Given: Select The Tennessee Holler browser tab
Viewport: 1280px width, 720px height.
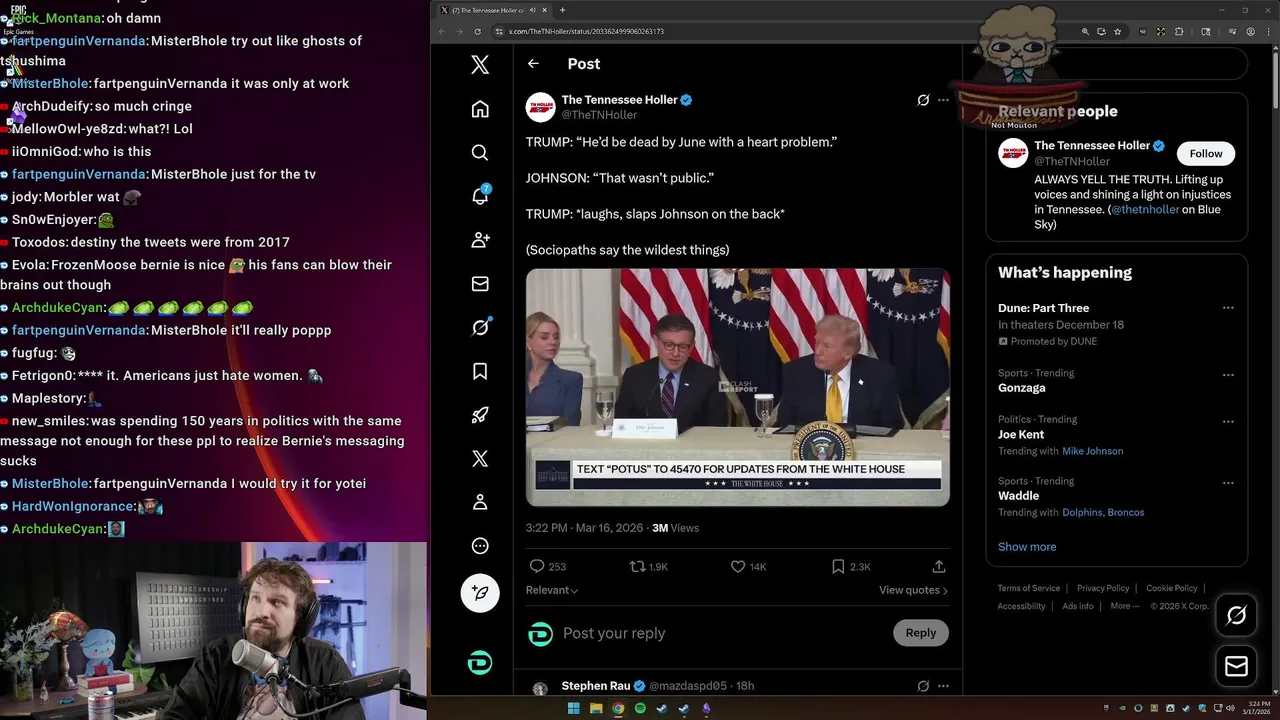Looking at the screenshot, I should (x=494, y=10).
